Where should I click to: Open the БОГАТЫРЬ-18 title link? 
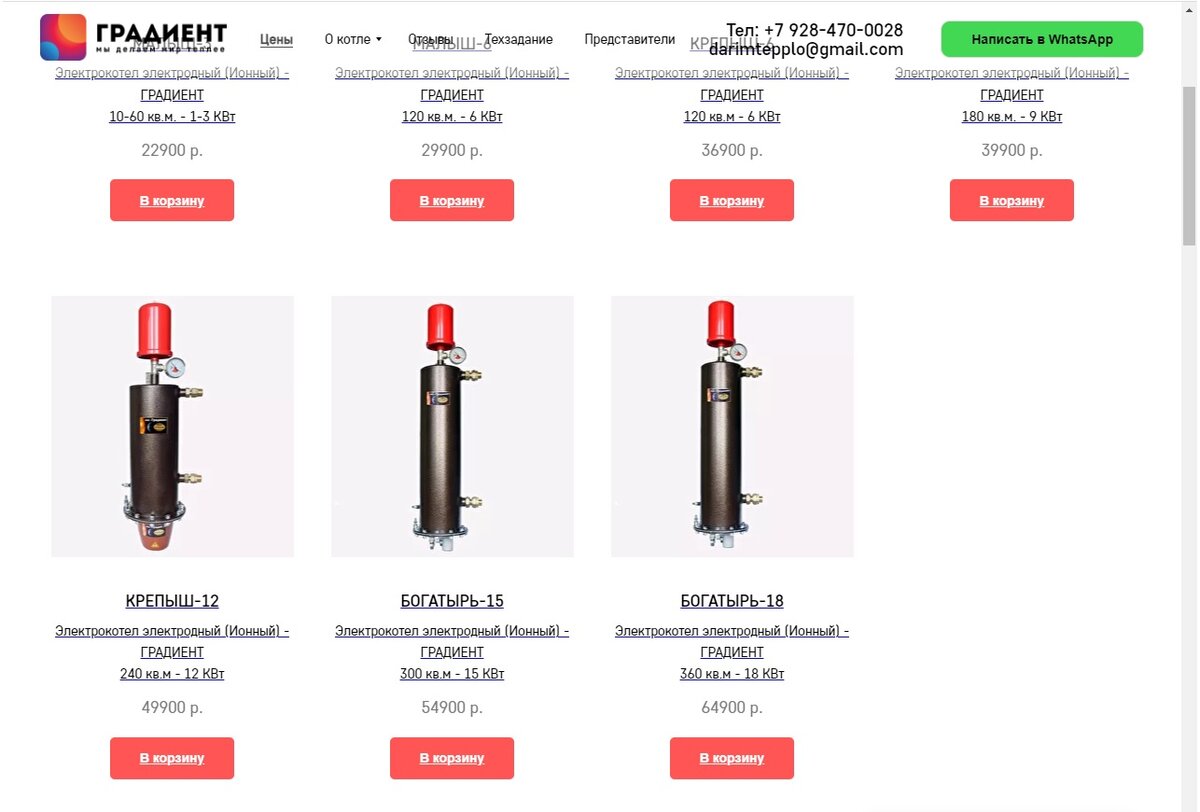point(732,601)
